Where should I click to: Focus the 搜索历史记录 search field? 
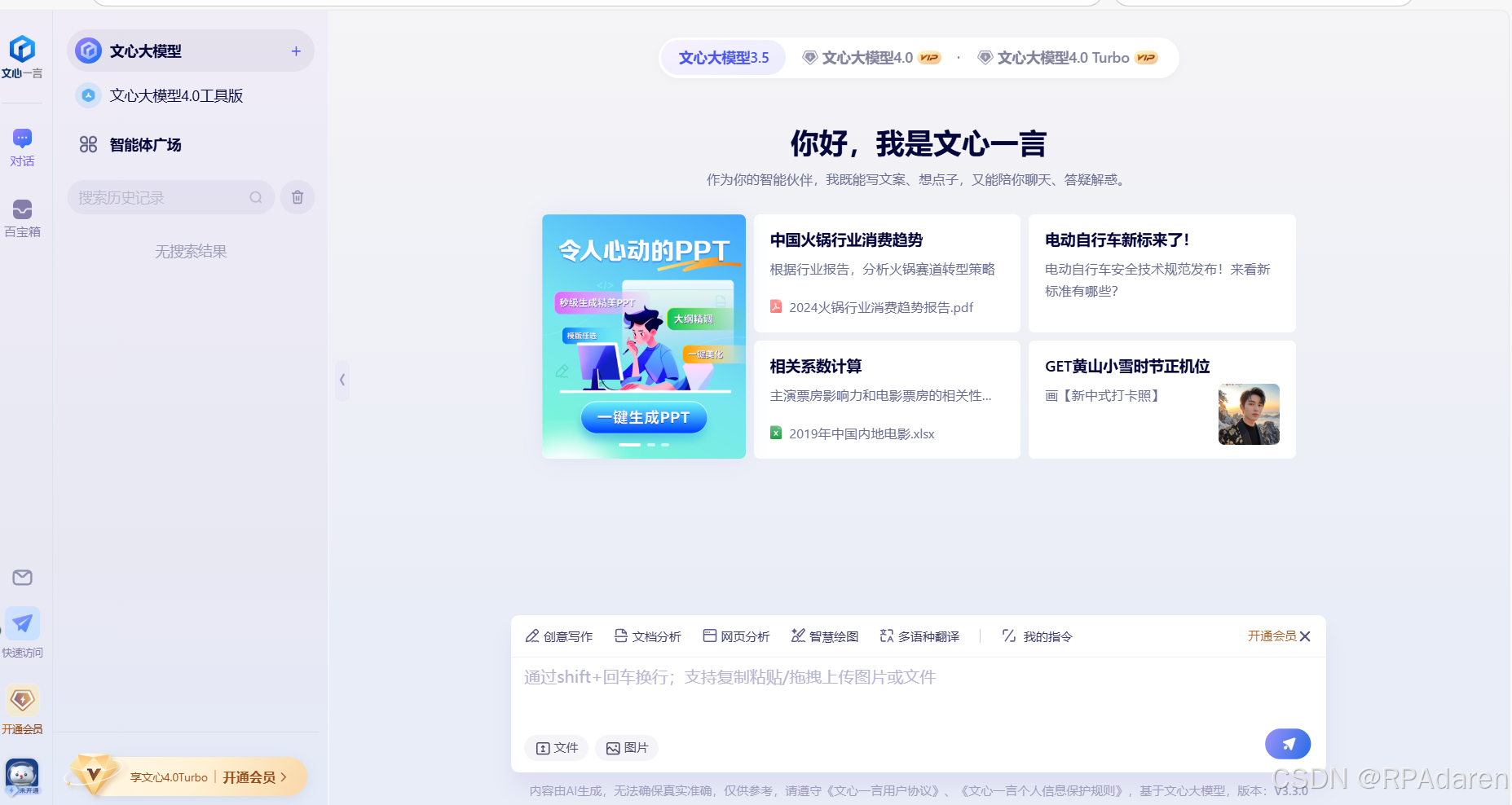coord(171,197)
